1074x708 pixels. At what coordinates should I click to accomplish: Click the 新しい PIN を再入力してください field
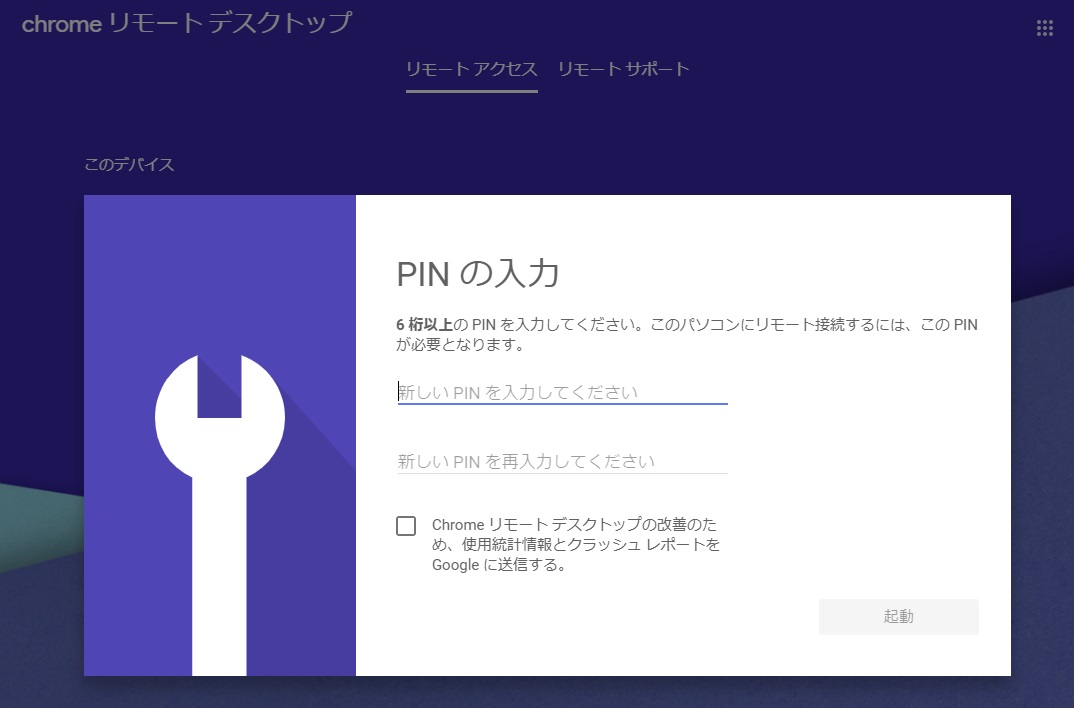pyautogui.click(x=562, y=461)
